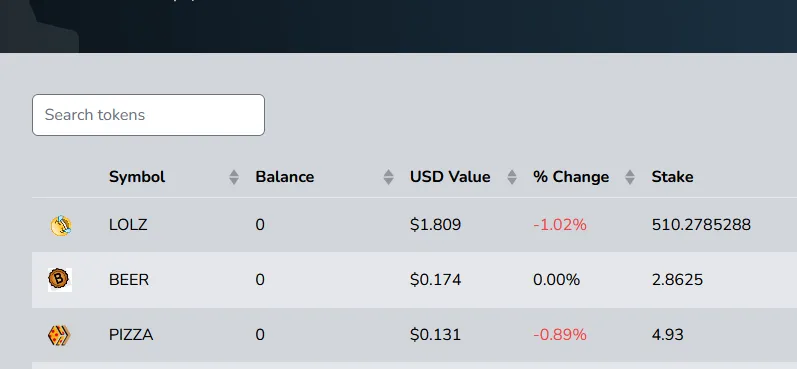Sort table by Symbol column arrows
This screenshot has height=369, width=797.
(234, 177)
